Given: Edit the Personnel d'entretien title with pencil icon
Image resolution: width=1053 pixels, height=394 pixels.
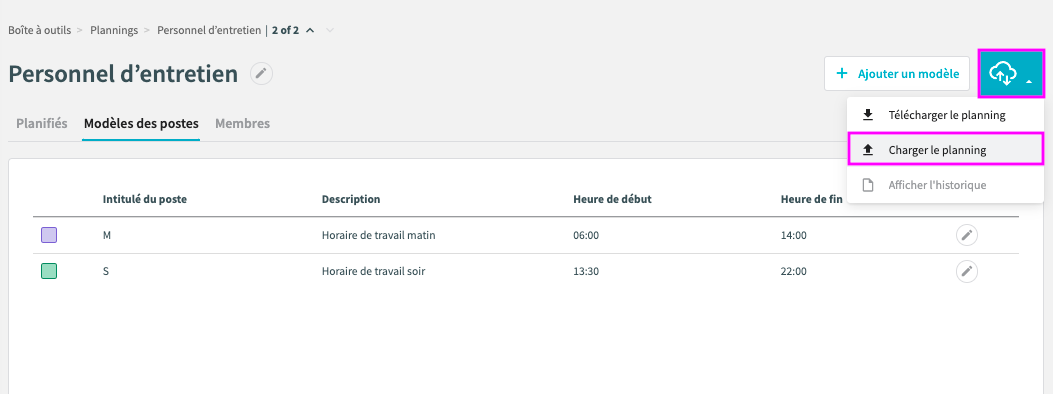Looking at the screenshot, I should tap(261, 74).
